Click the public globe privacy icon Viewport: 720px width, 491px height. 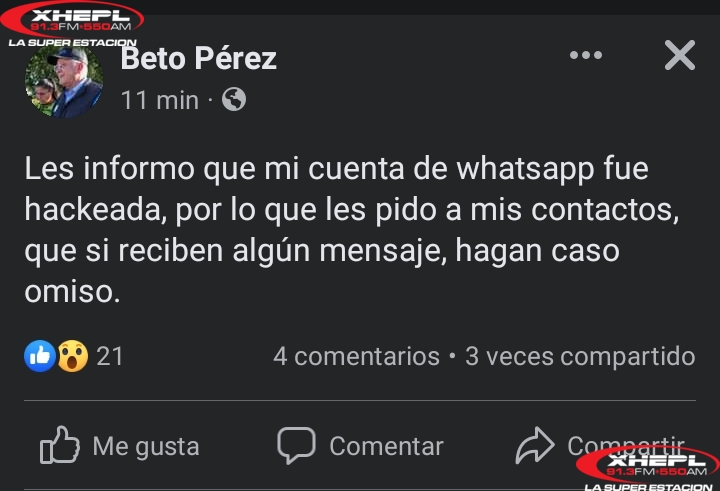[x=234, y=100]
